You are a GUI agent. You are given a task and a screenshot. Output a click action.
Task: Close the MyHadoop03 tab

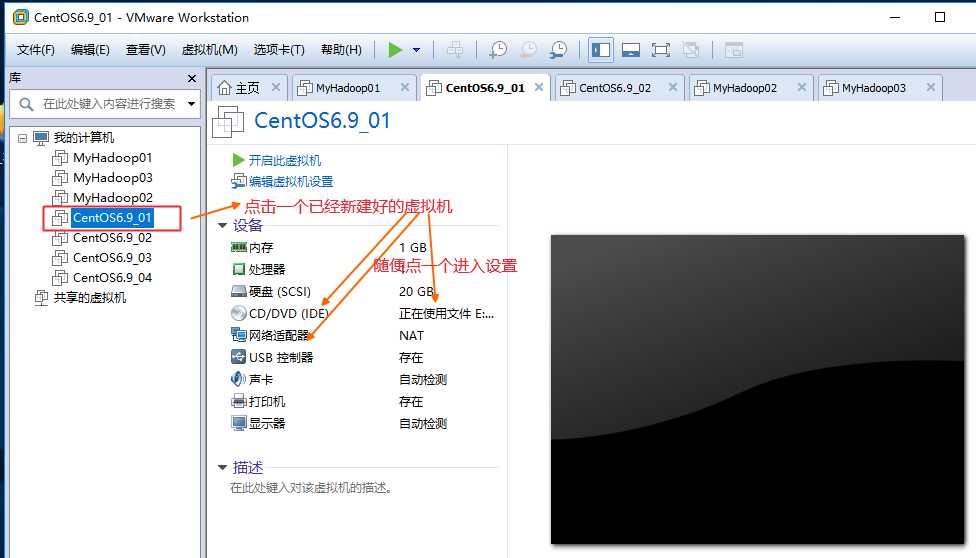click(931, 87)
